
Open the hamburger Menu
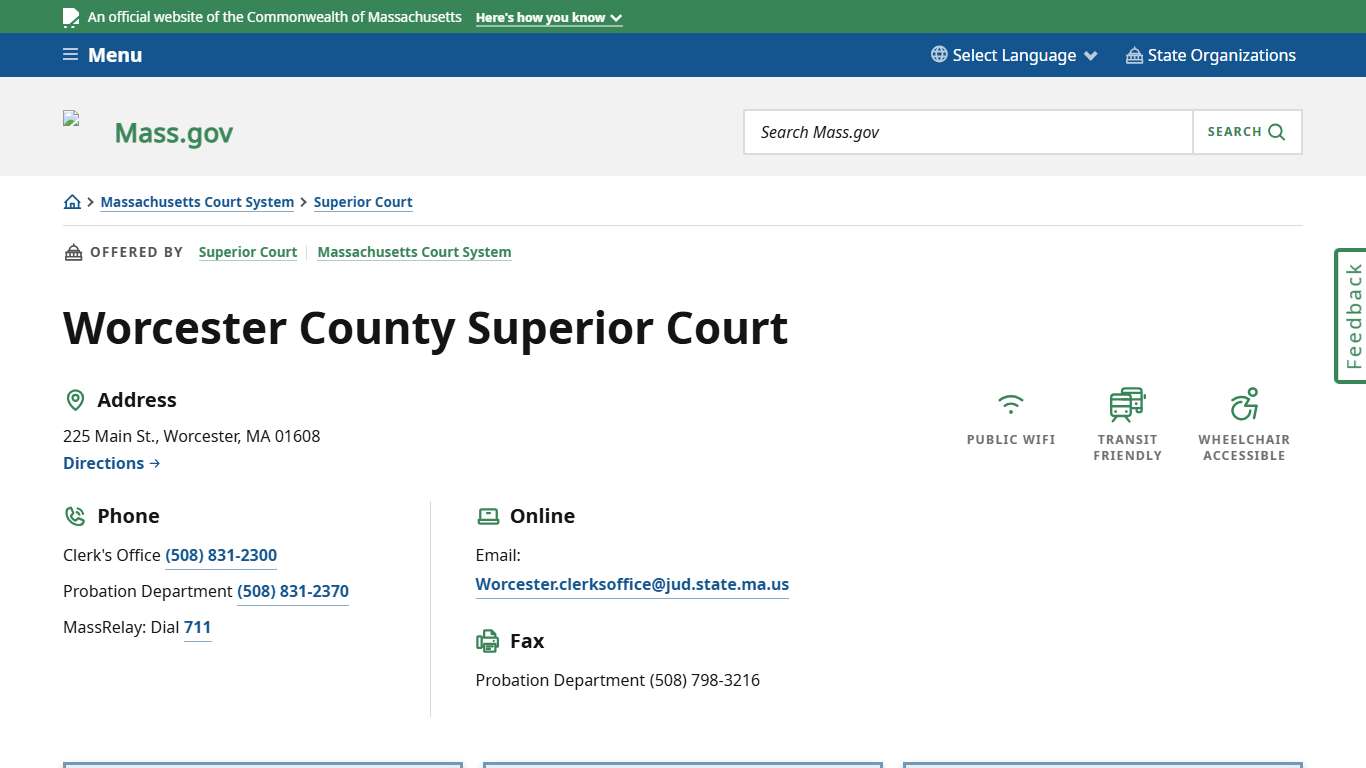(101, 55)
